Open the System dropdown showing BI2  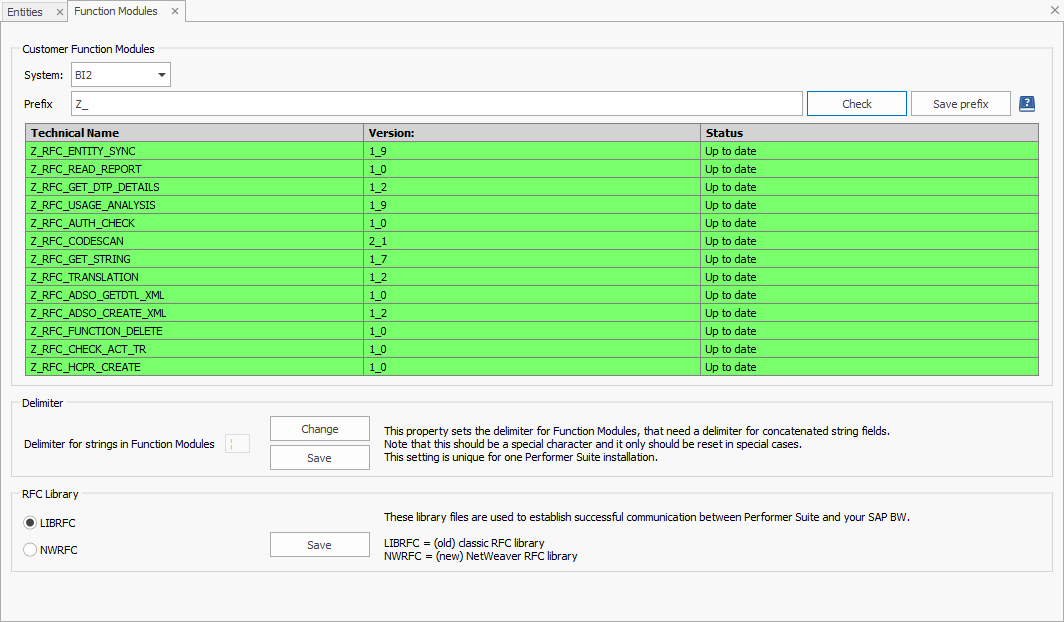[120, 74]
